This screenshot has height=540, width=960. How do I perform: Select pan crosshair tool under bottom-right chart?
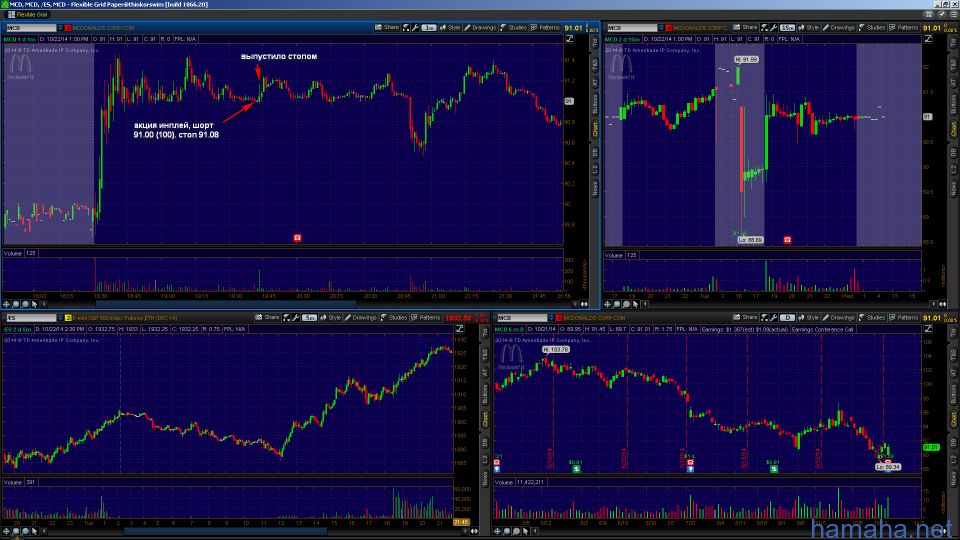(x=497, y=531)
